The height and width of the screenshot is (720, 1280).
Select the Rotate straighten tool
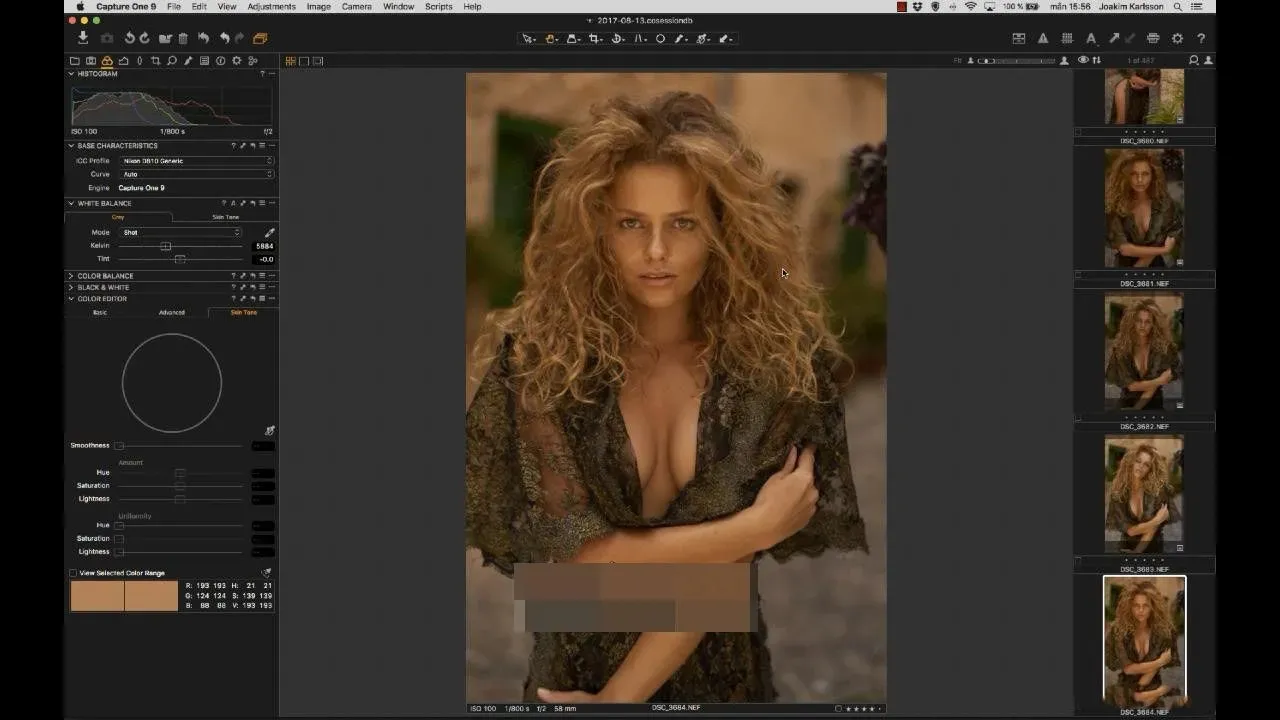tap(618, 39)
